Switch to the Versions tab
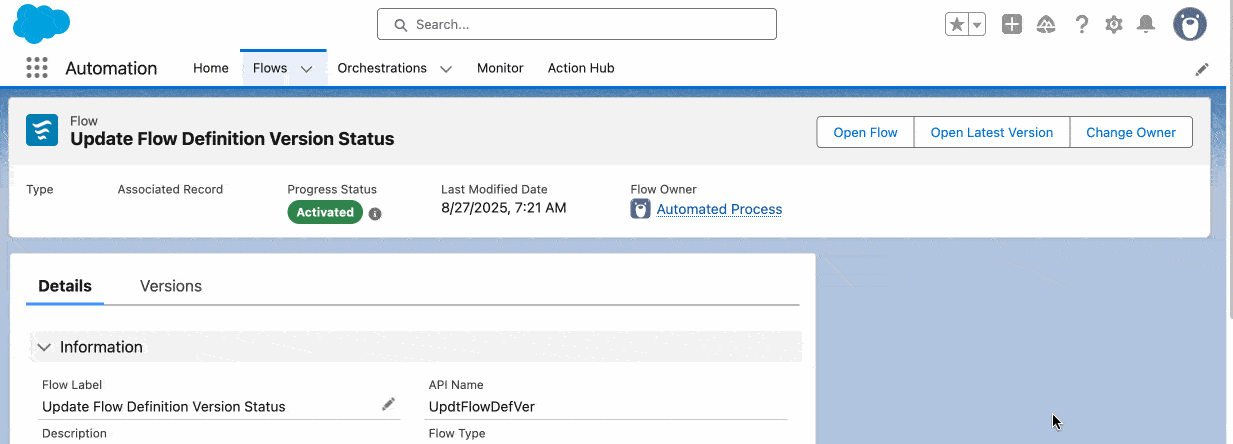Image resolution: width=1233 pixels, height=444 pixels. 171,286
